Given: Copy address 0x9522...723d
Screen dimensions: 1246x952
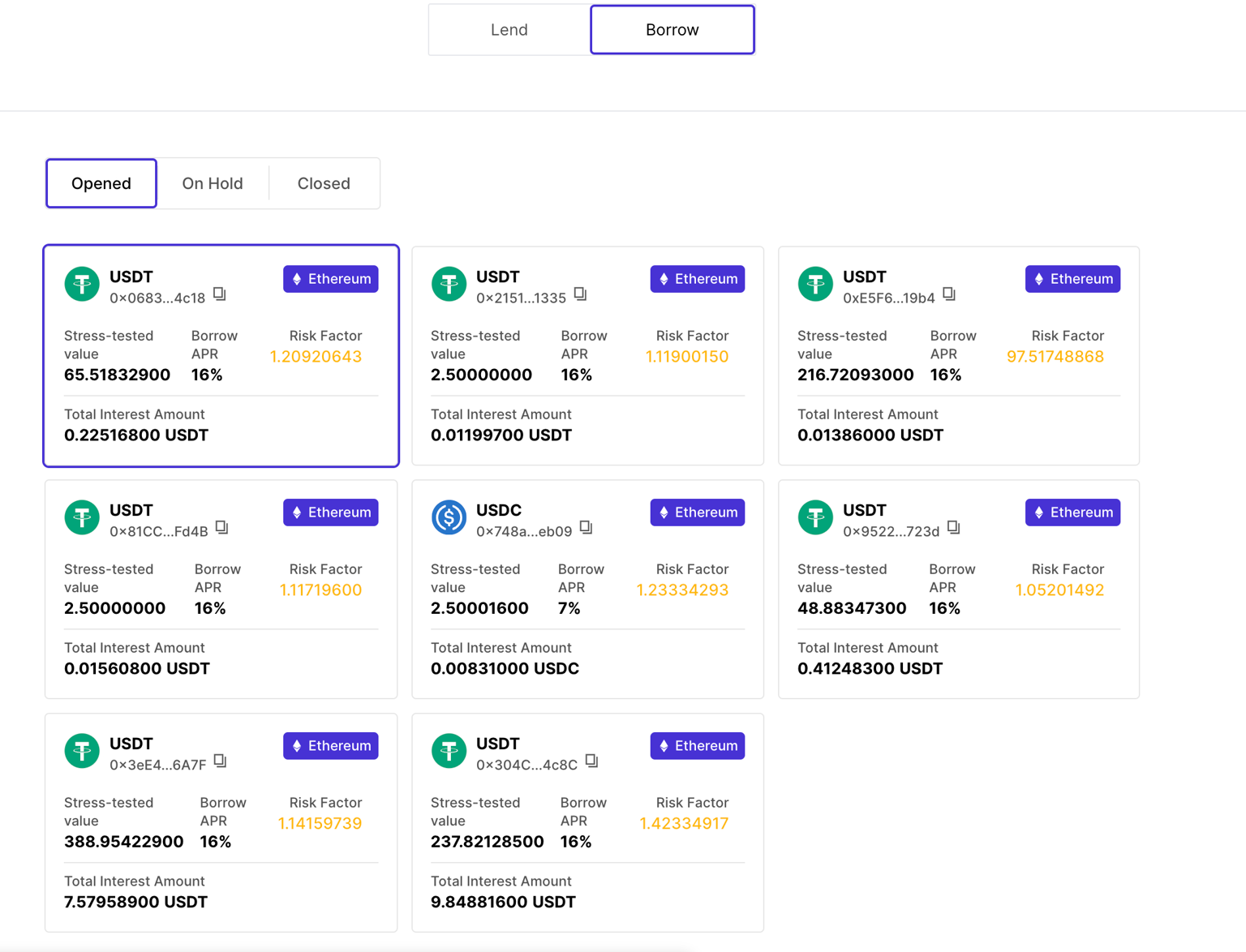Looking at the screenshot, I should 953,528.
